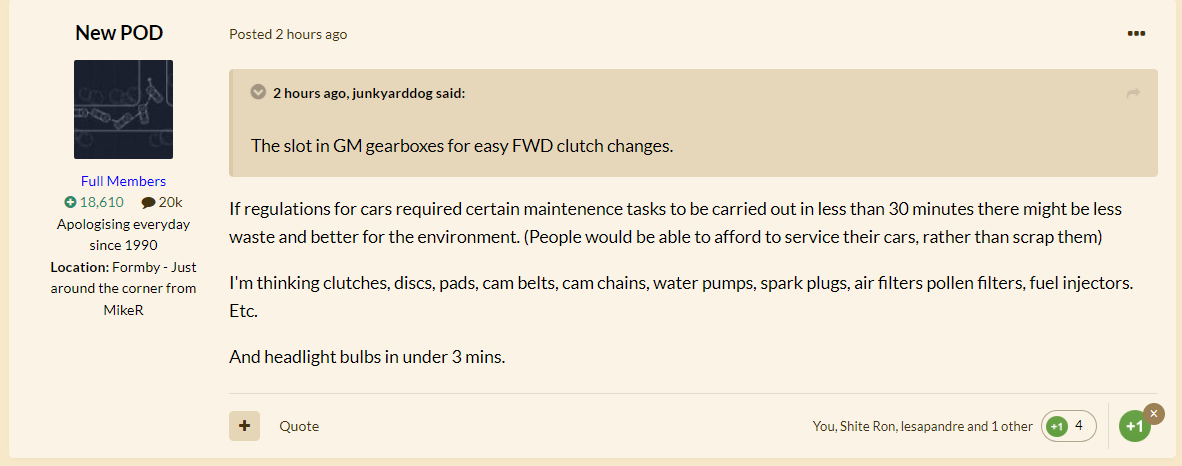The image size is (1182, 466).
Task: Open the New POD username link
Action: coord(119,33)
